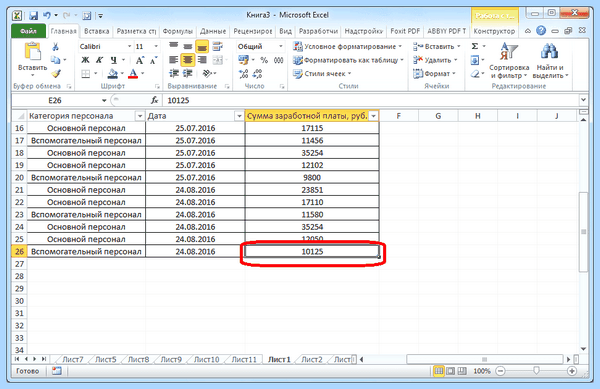Apply percent style number format
The image size is (600, 389).
click(x=264, y=60)
